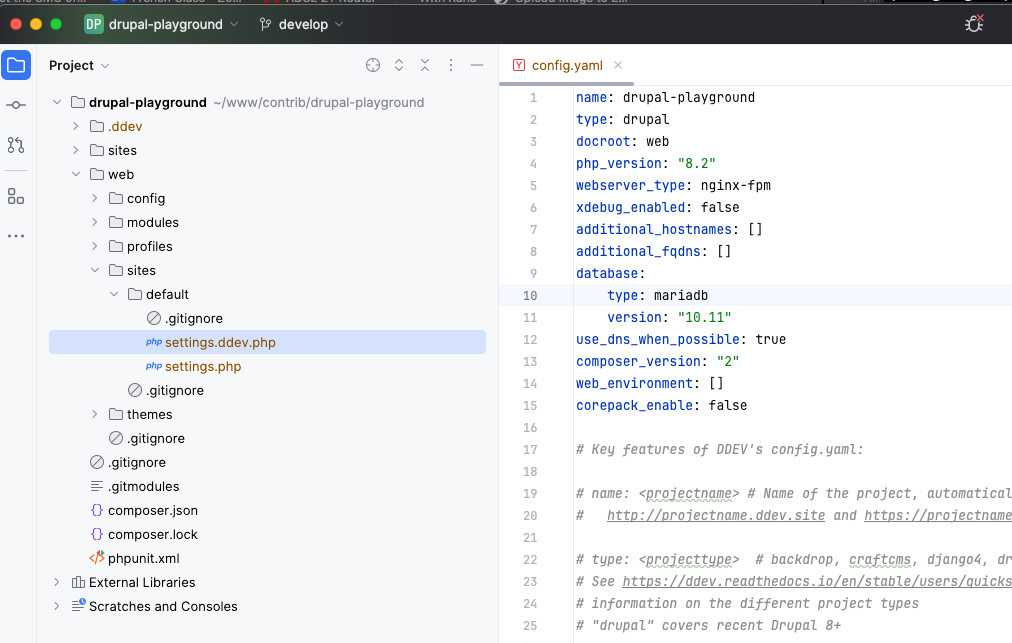This screenshot has height=643, width=1012.
Task: Open the develop branch dropdown
Action: 301,25
